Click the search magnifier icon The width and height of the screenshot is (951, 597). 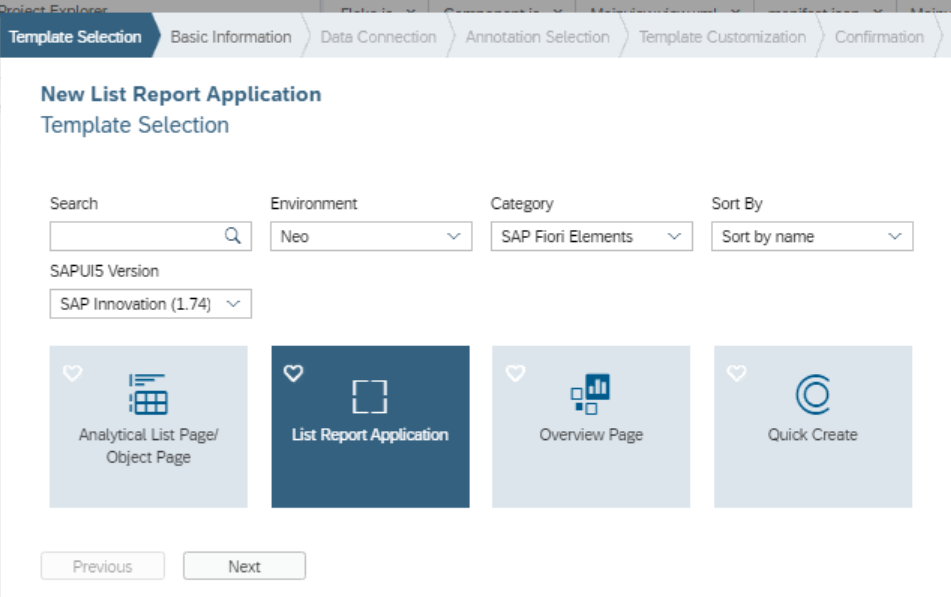[x=232, y=236]
